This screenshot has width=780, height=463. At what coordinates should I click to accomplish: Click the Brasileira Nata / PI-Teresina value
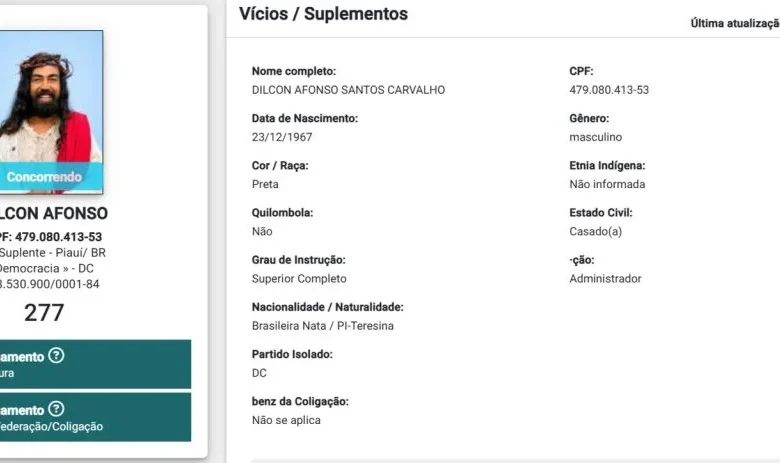coord(322,326)
